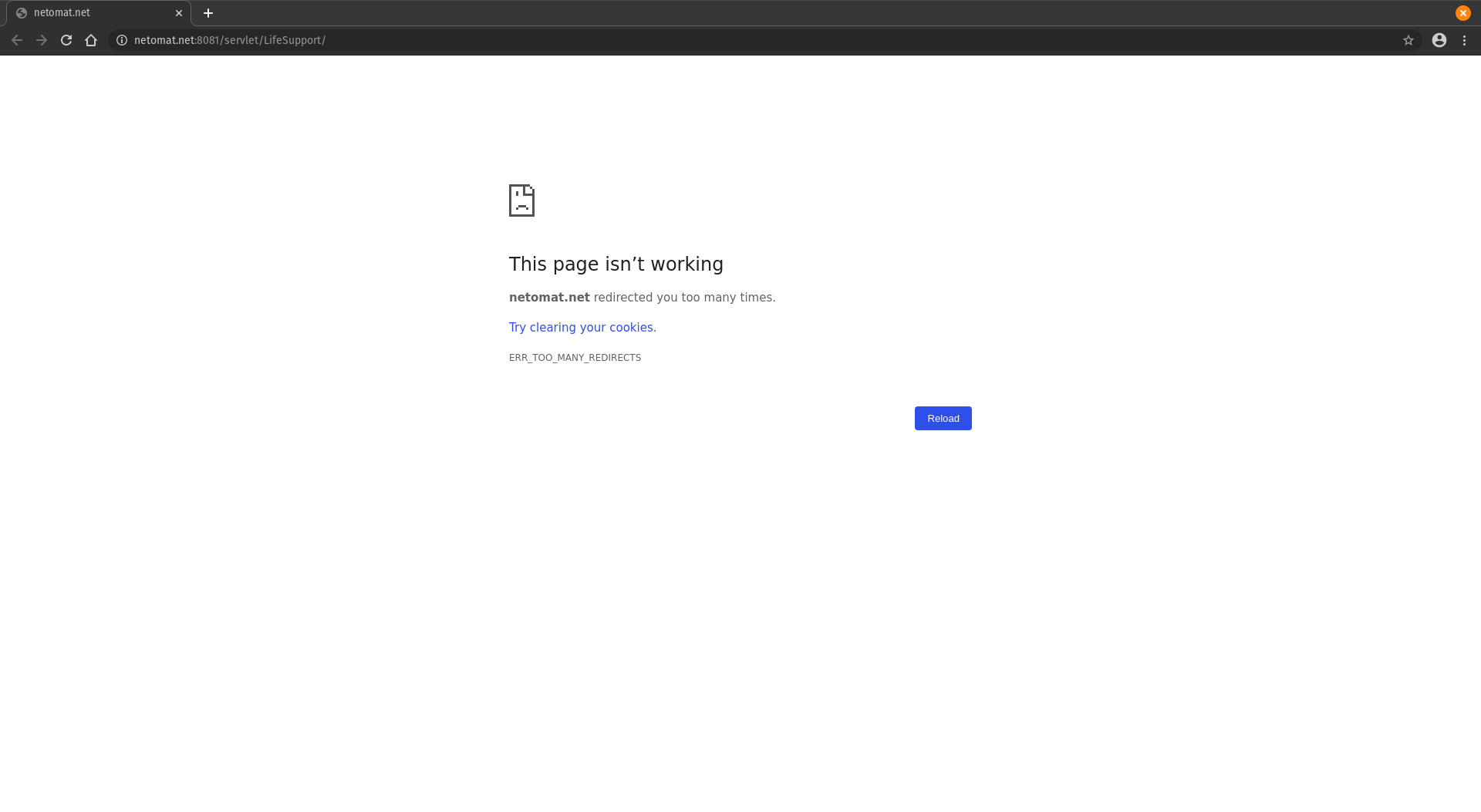
Task: Bookmark this page with star icon
Action: click(x=1408, y=40)
